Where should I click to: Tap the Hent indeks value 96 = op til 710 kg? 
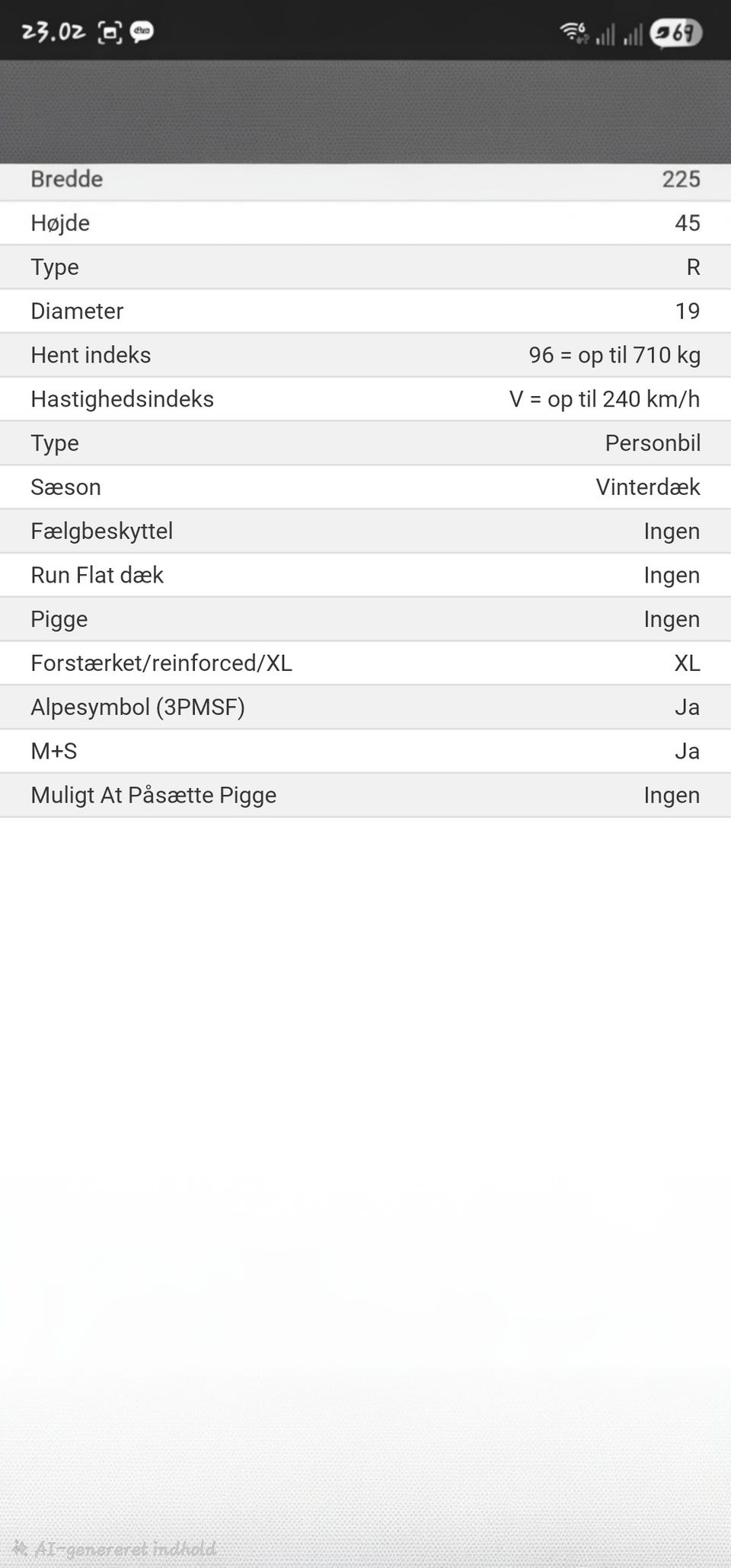pos(614,356)
